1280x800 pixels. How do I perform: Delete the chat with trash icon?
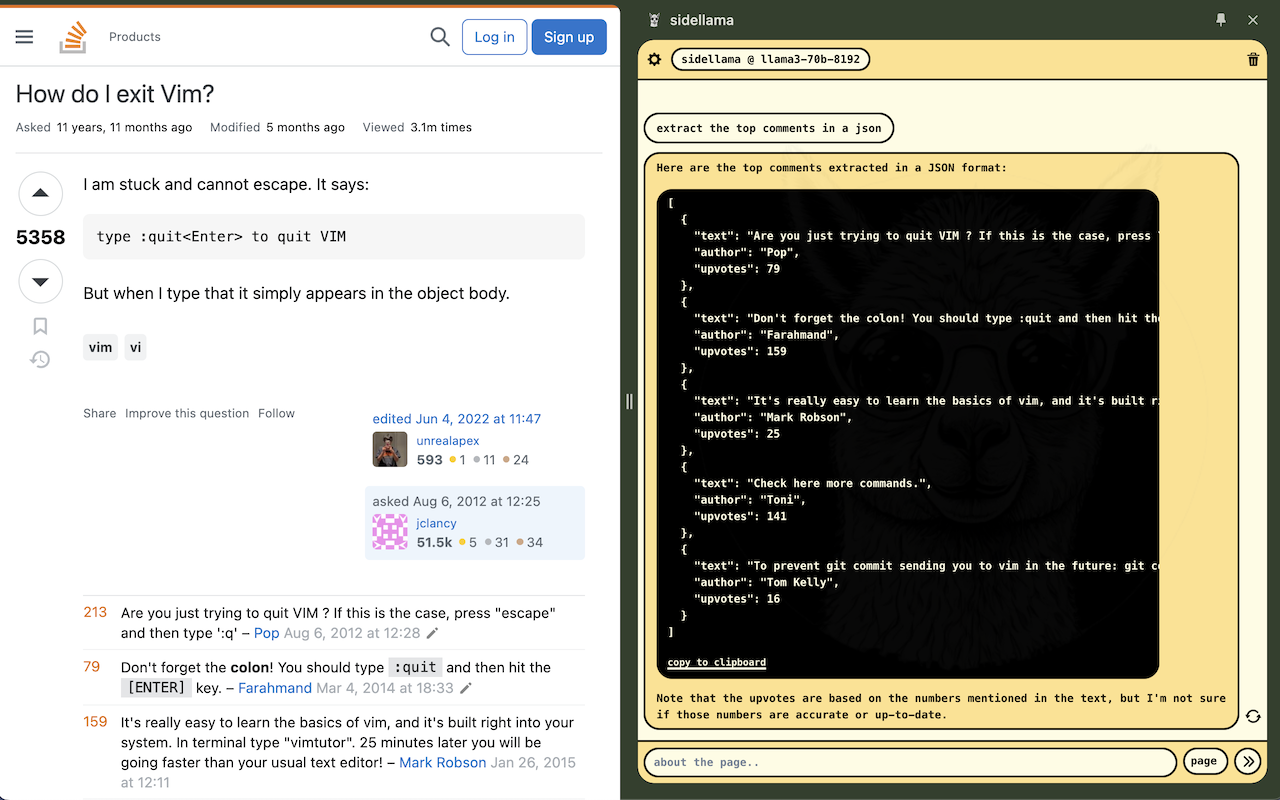(x=1253, y=59)
